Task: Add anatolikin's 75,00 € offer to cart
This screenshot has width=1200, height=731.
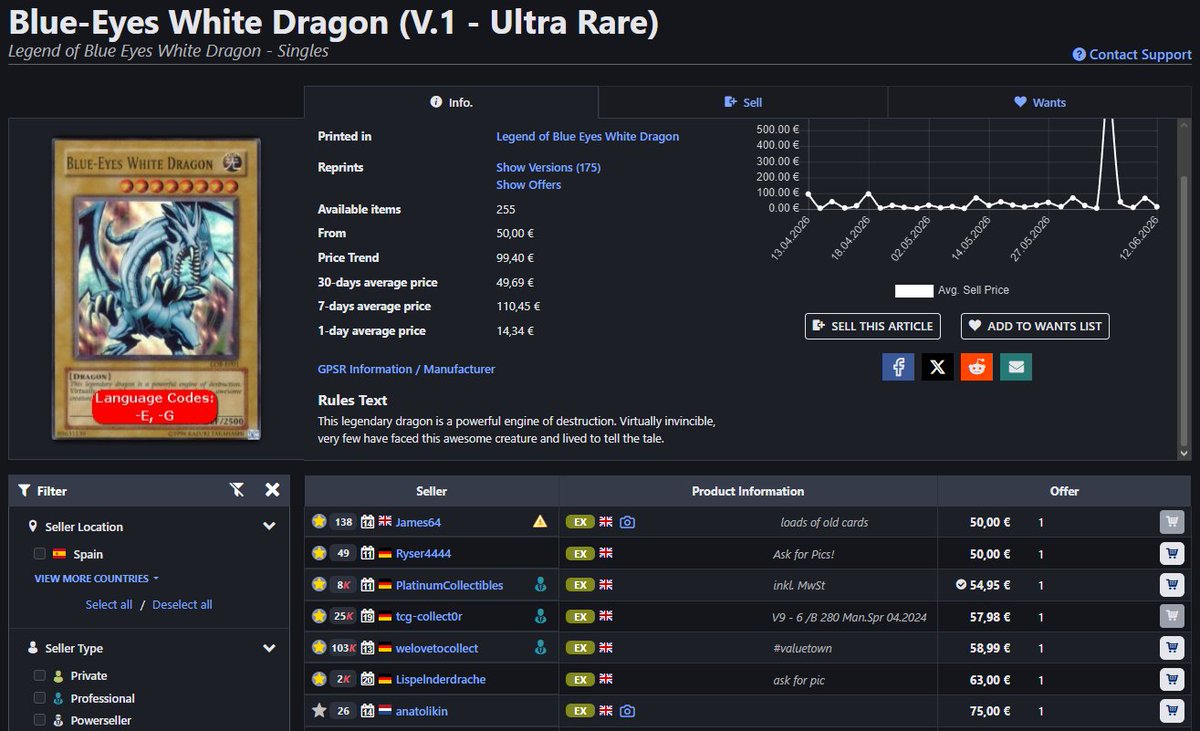Action: 1172,711
